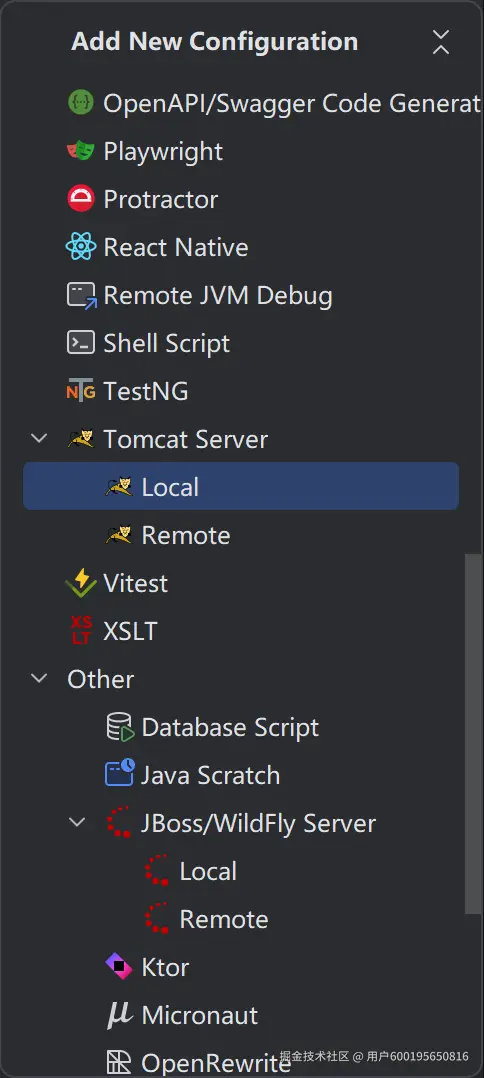This screenshot has width=484, height=1078.
Task: Click the red Protractor icon
Action: [x=80, y=199]
